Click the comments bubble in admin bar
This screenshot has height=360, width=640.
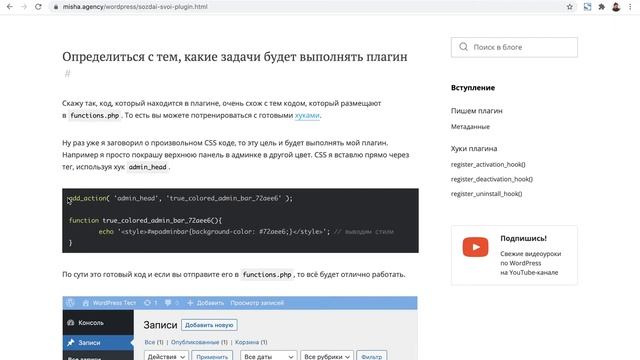[x=168, y=303]
